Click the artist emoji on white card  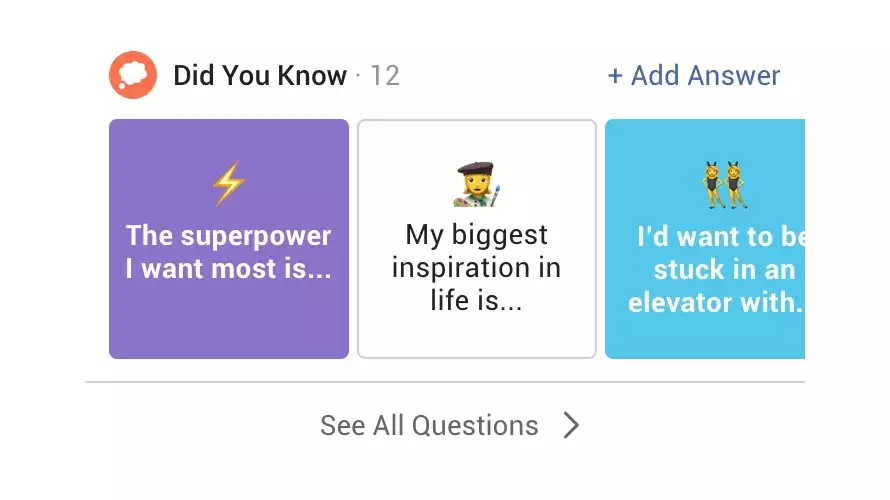pyautogui.click(x=476, y=185)
